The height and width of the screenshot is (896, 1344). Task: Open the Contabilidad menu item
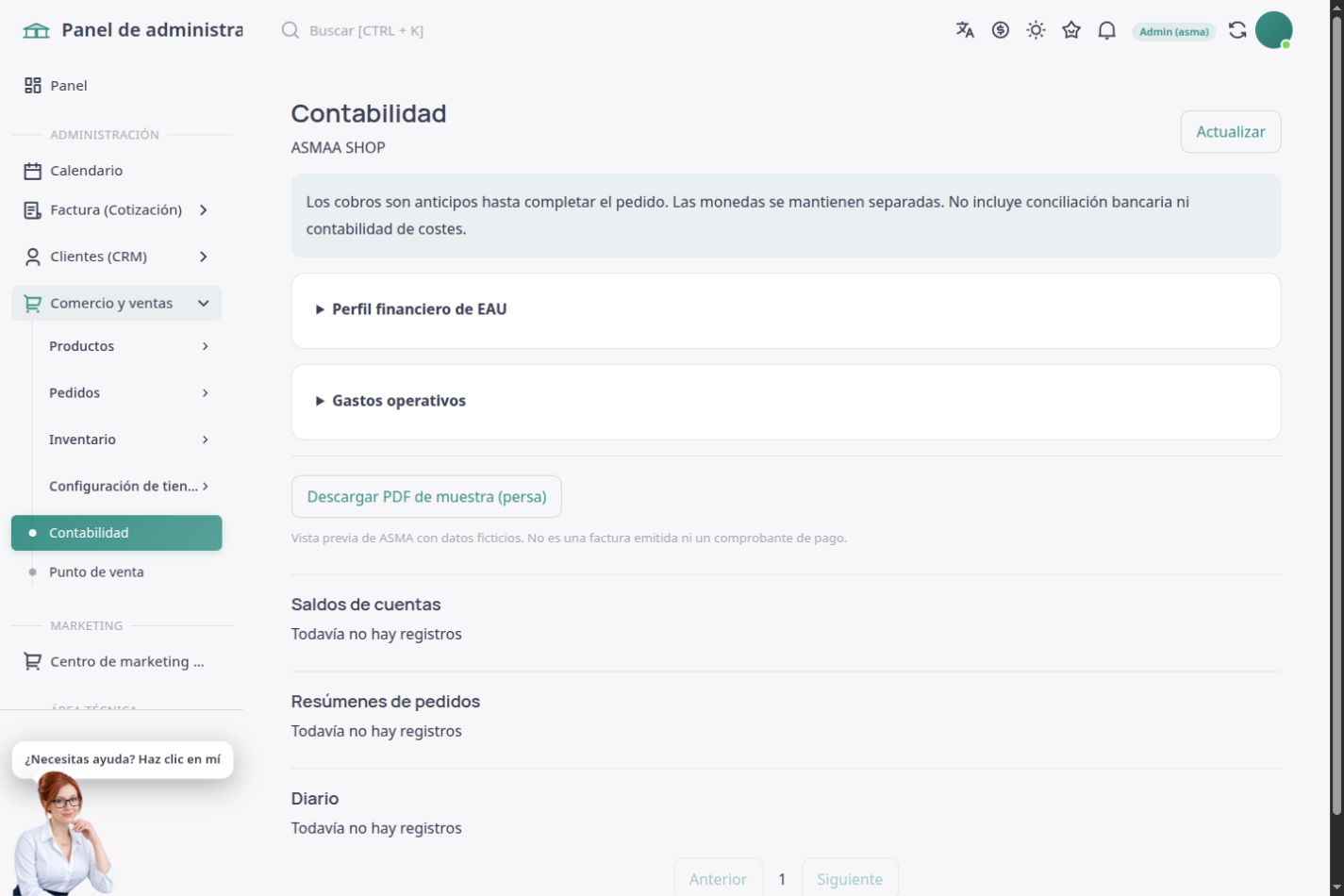pos(117,533)
